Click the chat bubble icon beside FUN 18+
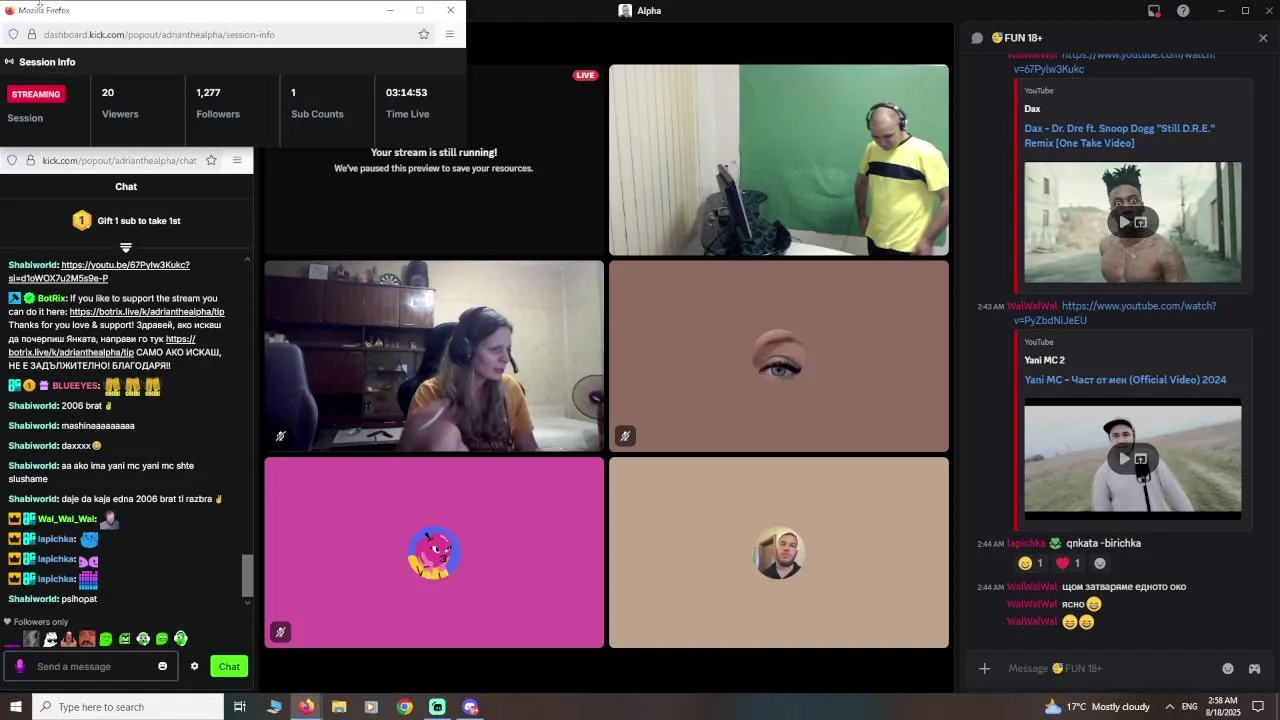1280x720 pixels. 977,38
